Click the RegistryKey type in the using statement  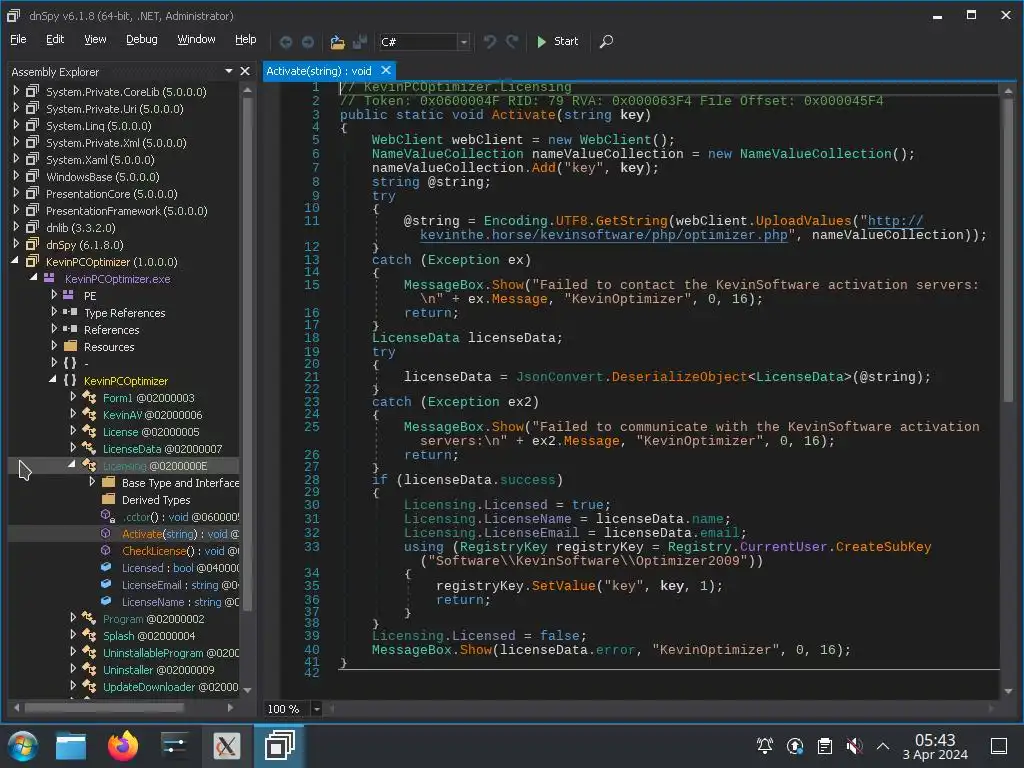[504, 547]
